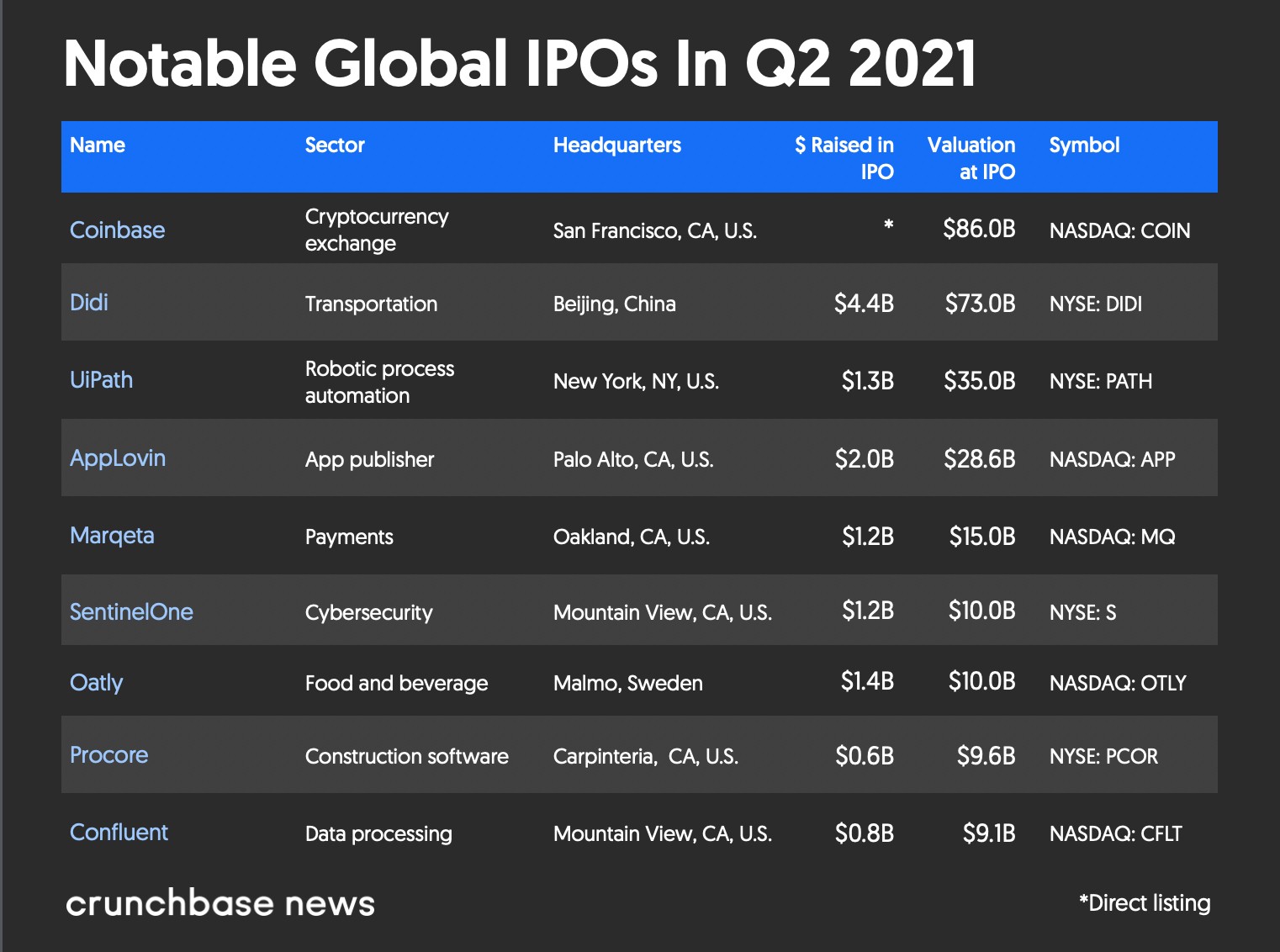This screenshot has height=952, width=1280.
Task: Click the '$ Raised in IPO' header
Action: 844,158
